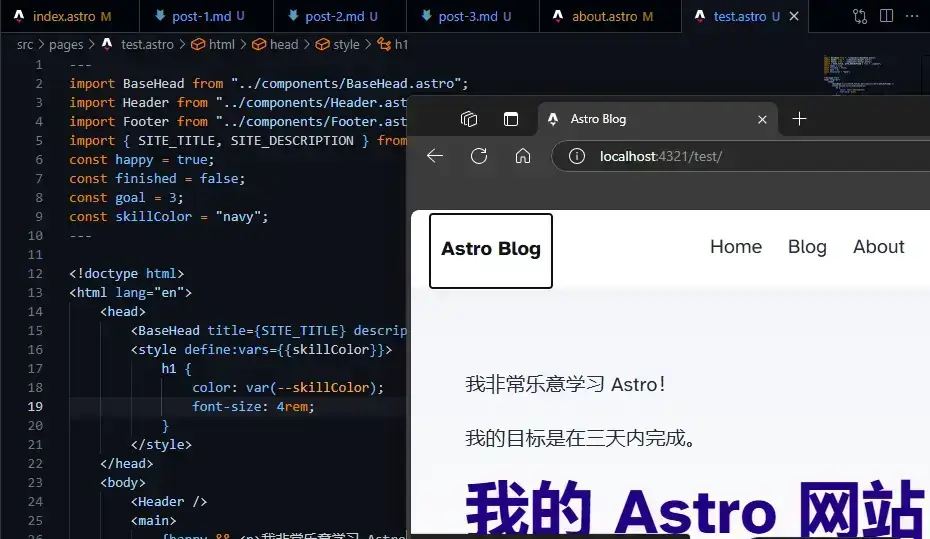930x539 pixels.
Task: Click 'const finished = false;' code line
Action: point(157,178)
